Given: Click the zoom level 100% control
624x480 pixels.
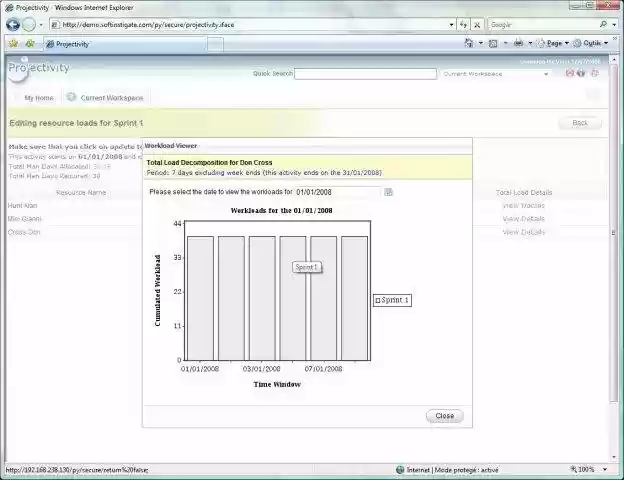Looking at the screenshot, I should [582, 470].
